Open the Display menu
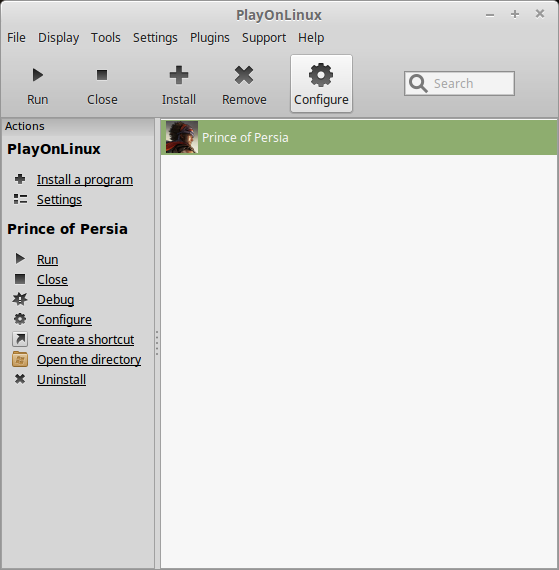The image size is (559, 570). (59, 37)
